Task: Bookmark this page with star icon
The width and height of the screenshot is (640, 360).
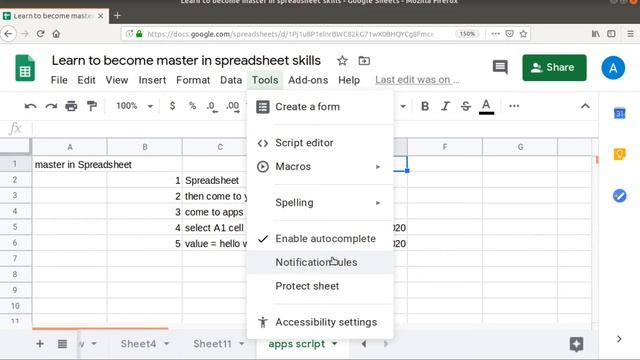Action: coord(524,34)
